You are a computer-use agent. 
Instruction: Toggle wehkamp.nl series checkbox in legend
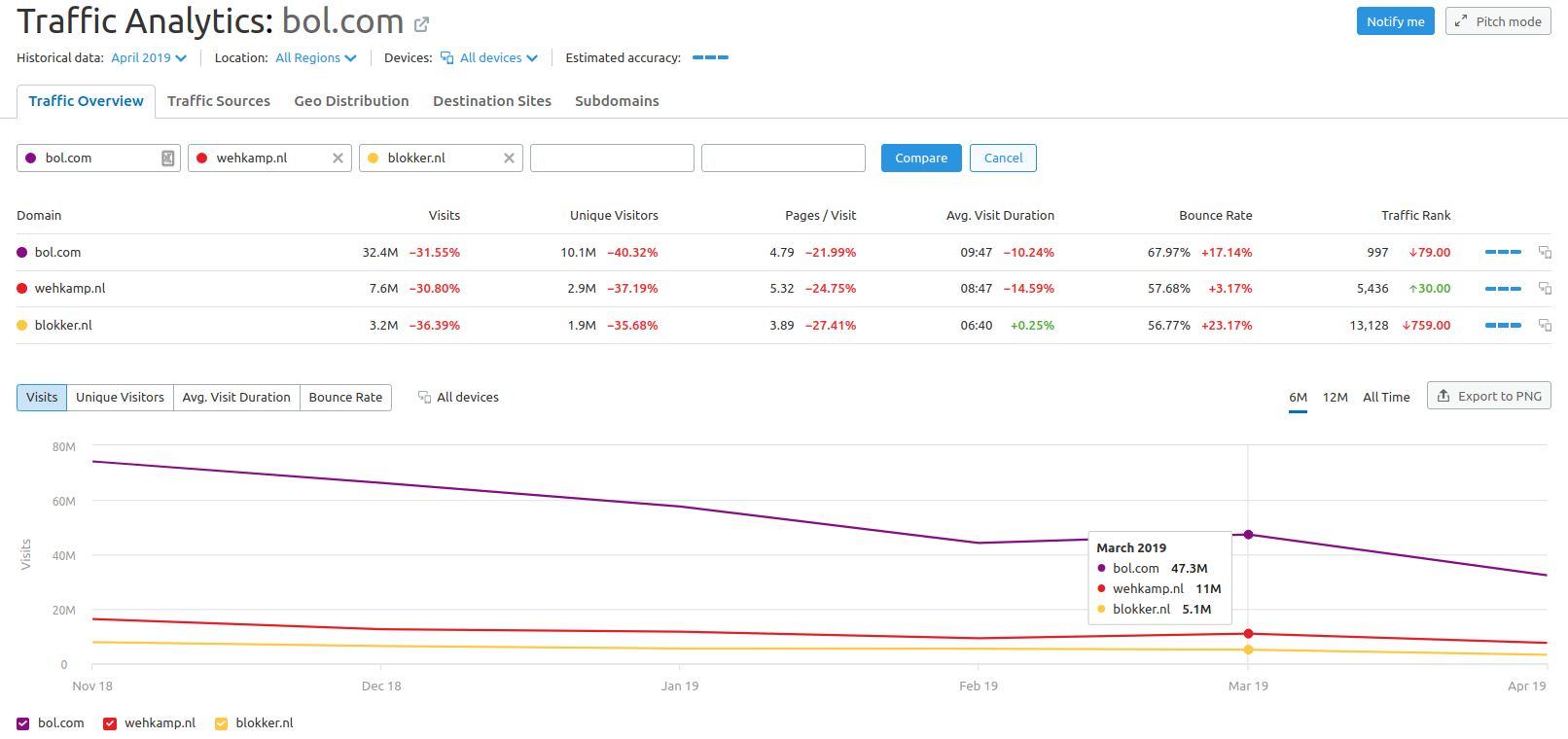point(110,723)
